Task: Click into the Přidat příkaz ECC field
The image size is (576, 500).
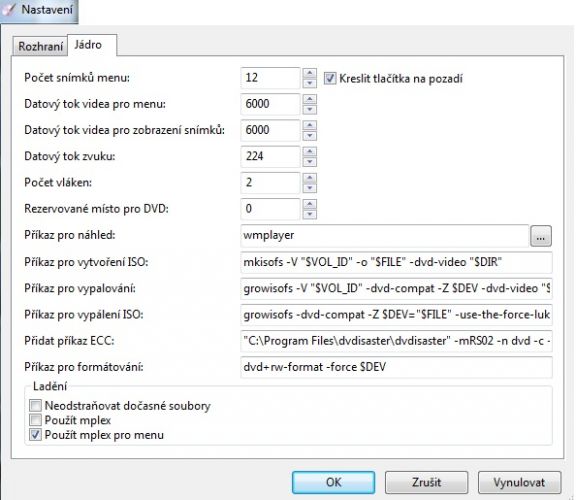Action: point(396,341)
